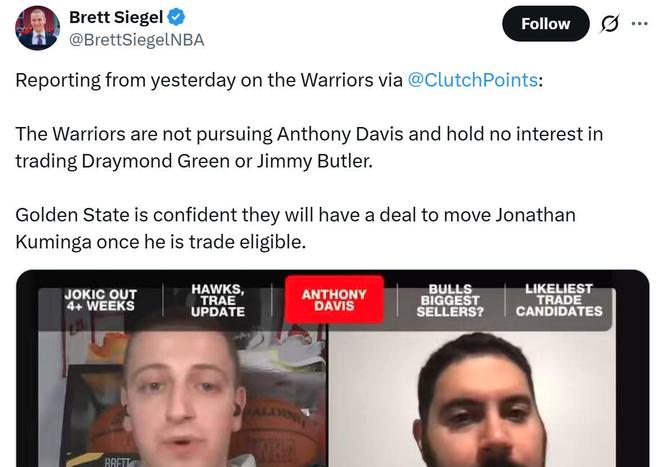The image size is (660, 467).
Task: Open the @BrettSiegelNBA handle
Action: 136,40
